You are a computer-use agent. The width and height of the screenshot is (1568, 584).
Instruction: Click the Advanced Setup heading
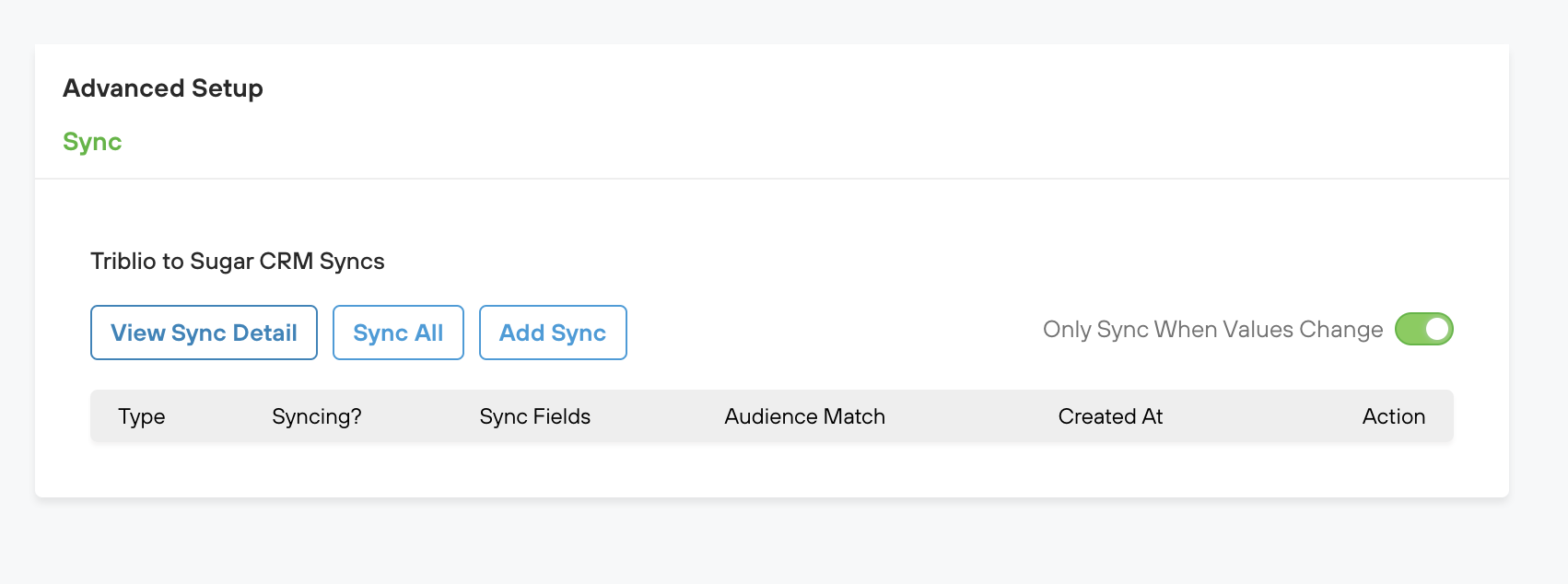tap(163, 88)
